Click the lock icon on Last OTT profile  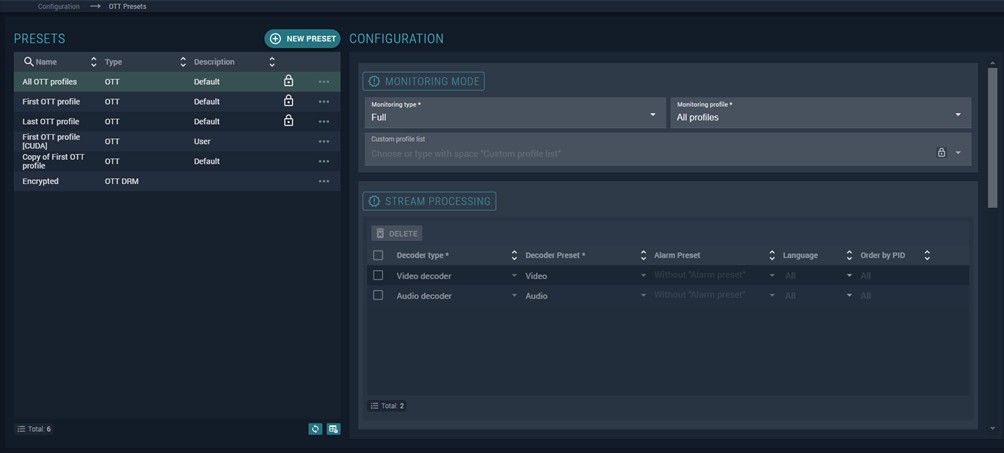pos(288,121)
